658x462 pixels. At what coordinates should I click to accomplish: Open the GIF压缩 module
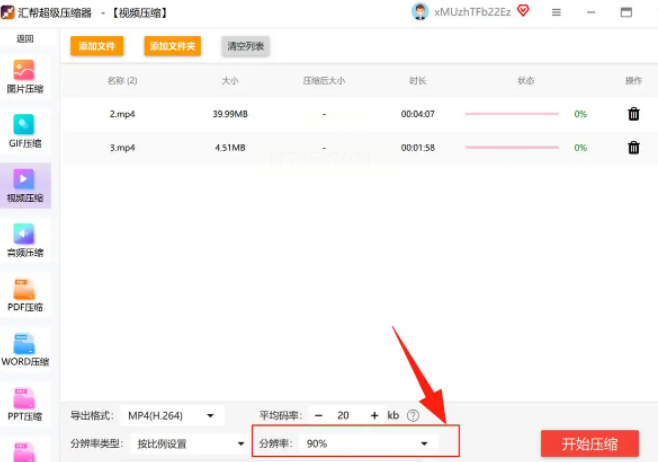pyautogui.click(x=25, y=132)
